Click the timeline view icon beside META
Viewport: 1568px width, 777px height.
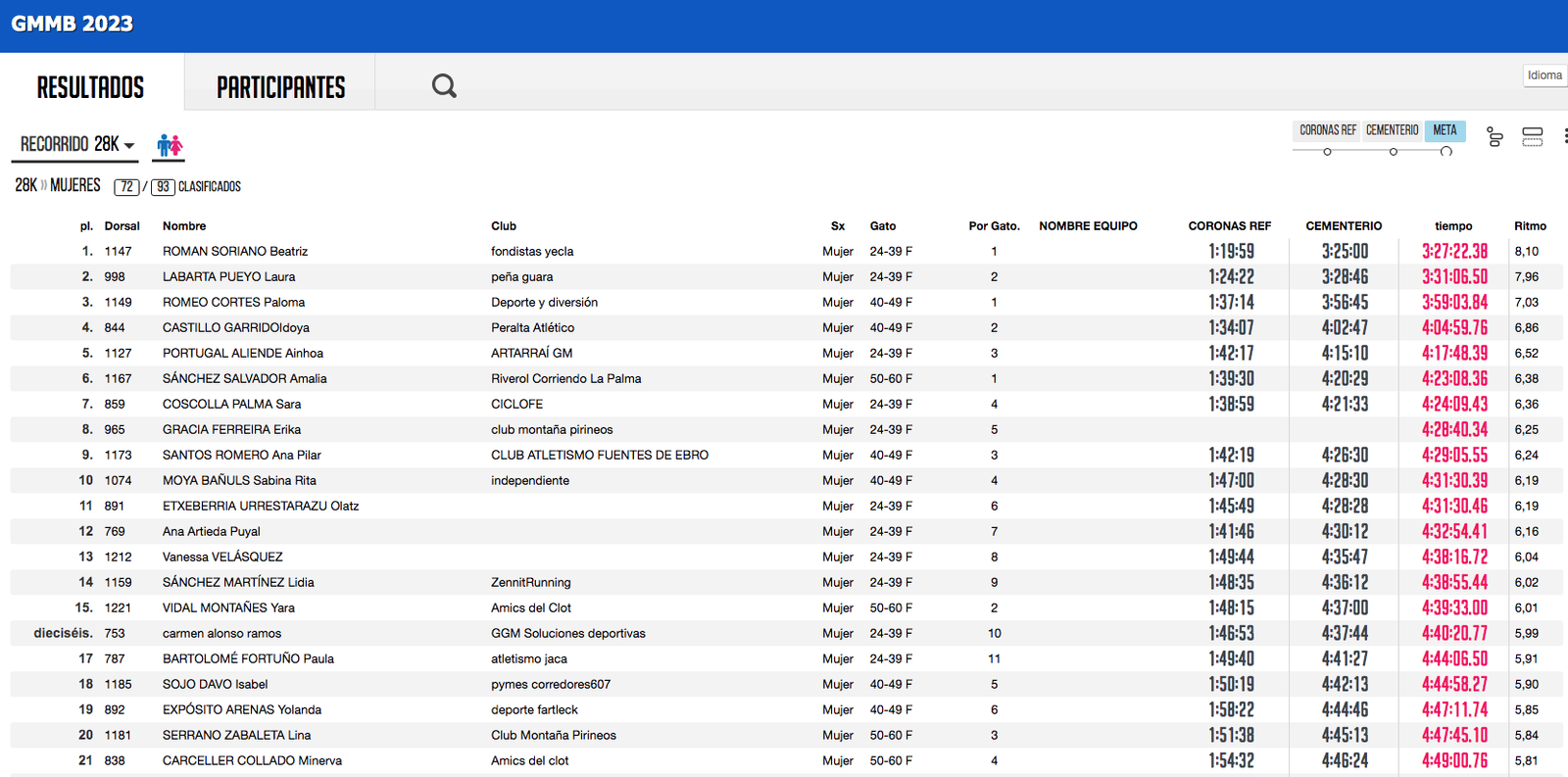[1494, 137]
